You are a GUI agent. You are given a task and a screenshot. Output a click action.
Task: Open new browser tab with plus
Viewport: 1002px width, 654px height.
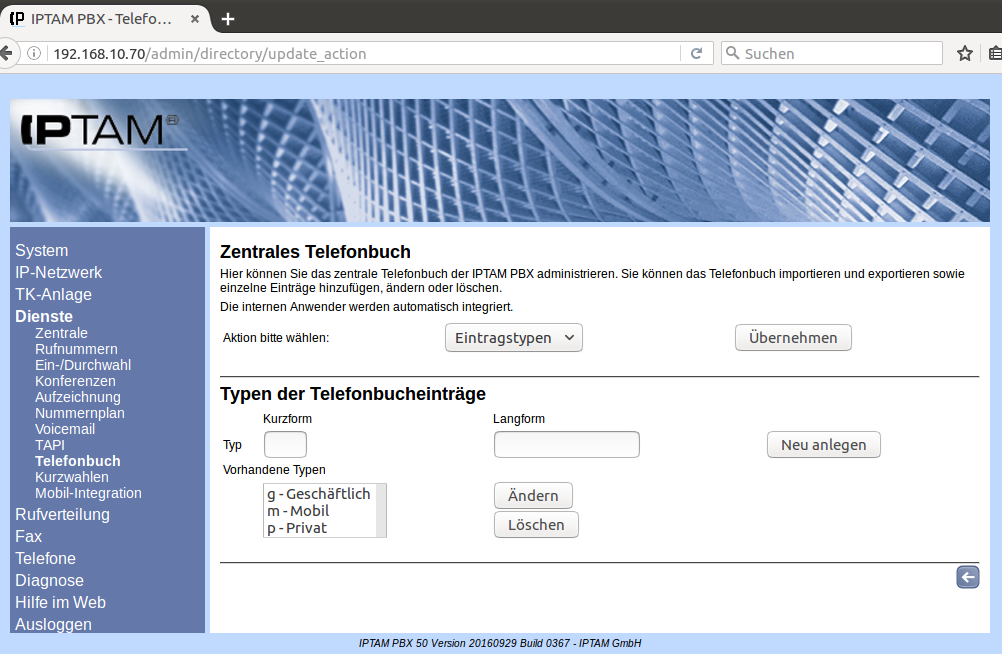point(228,19)
